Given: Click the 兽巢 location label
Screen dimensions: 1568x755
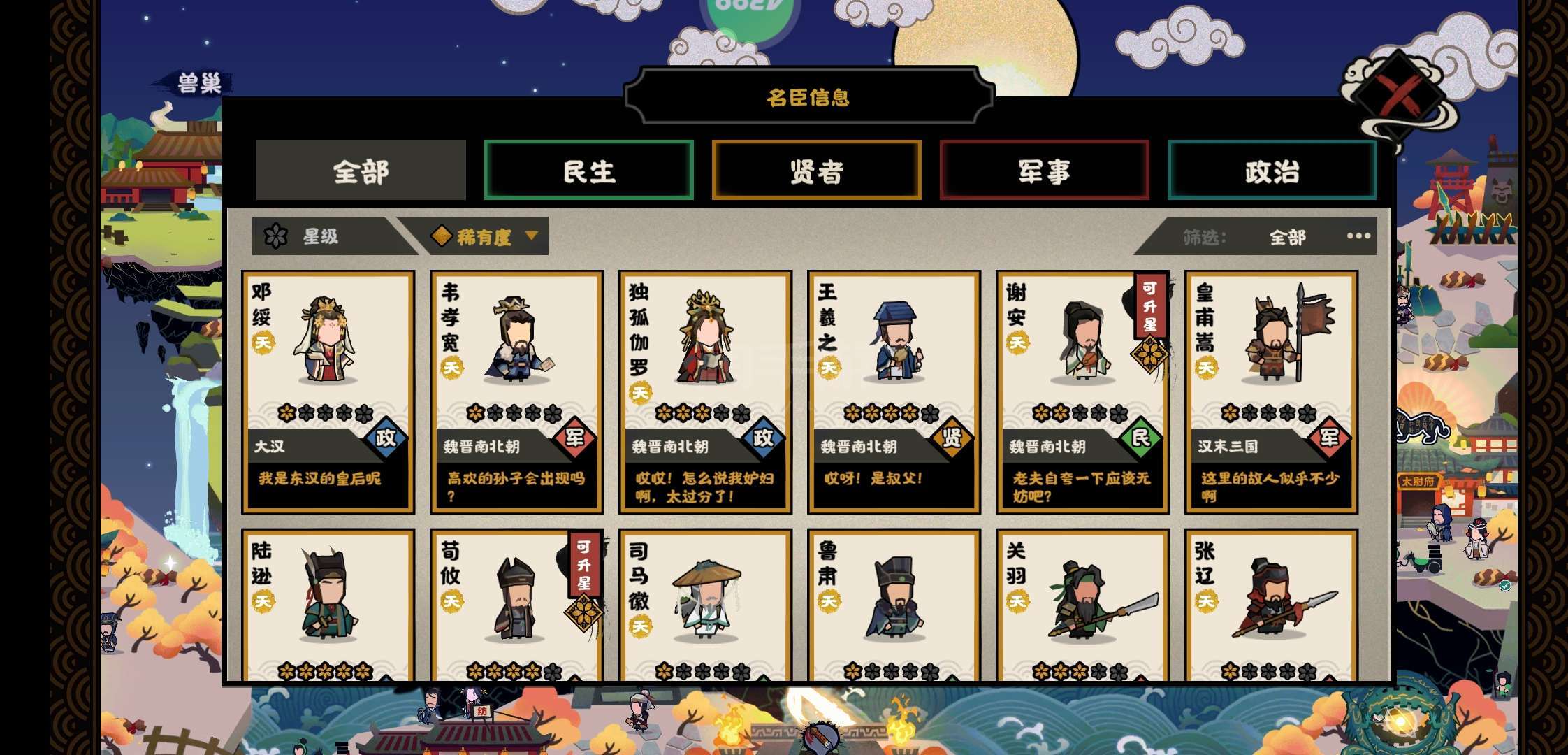Looking at the screenshot, I should pyautogui.click(x=199, y=84).
